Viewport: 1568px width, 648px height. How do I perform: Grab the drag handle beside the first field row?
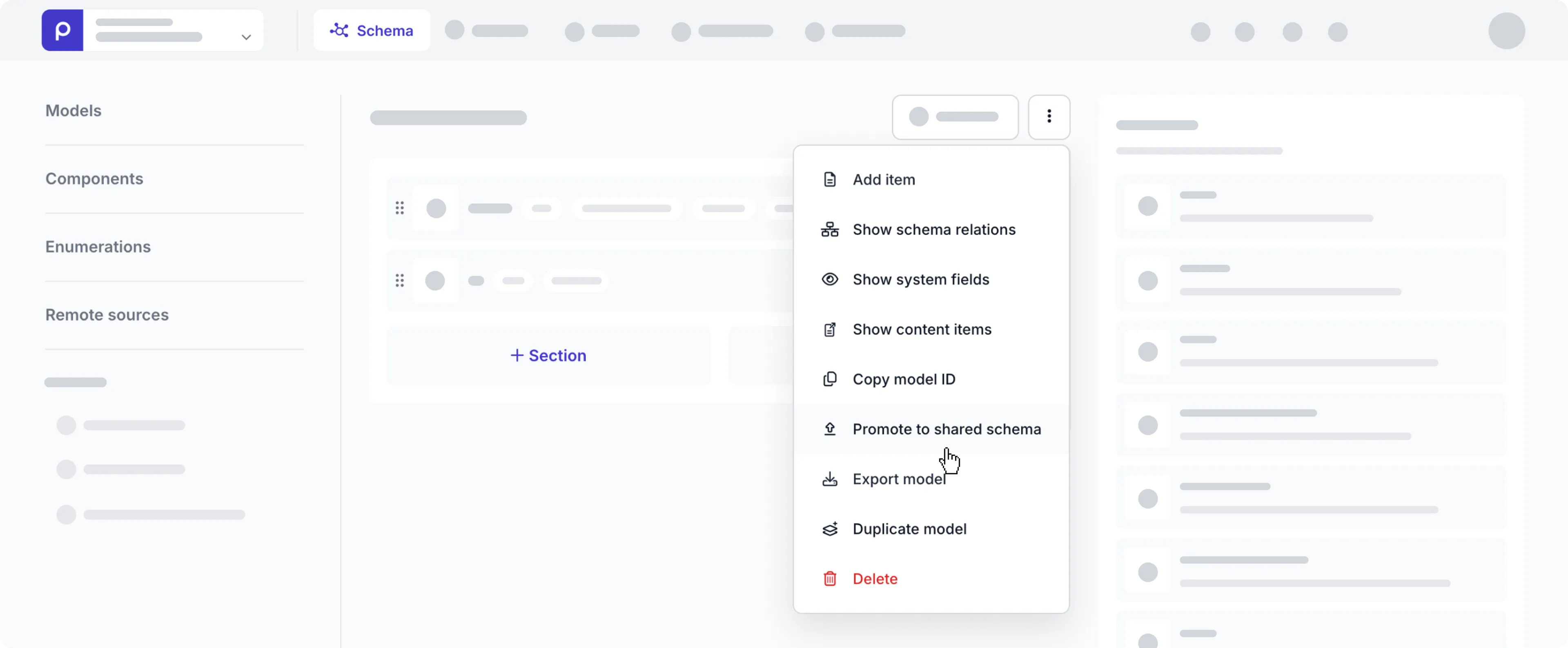(x=400, y=208)
